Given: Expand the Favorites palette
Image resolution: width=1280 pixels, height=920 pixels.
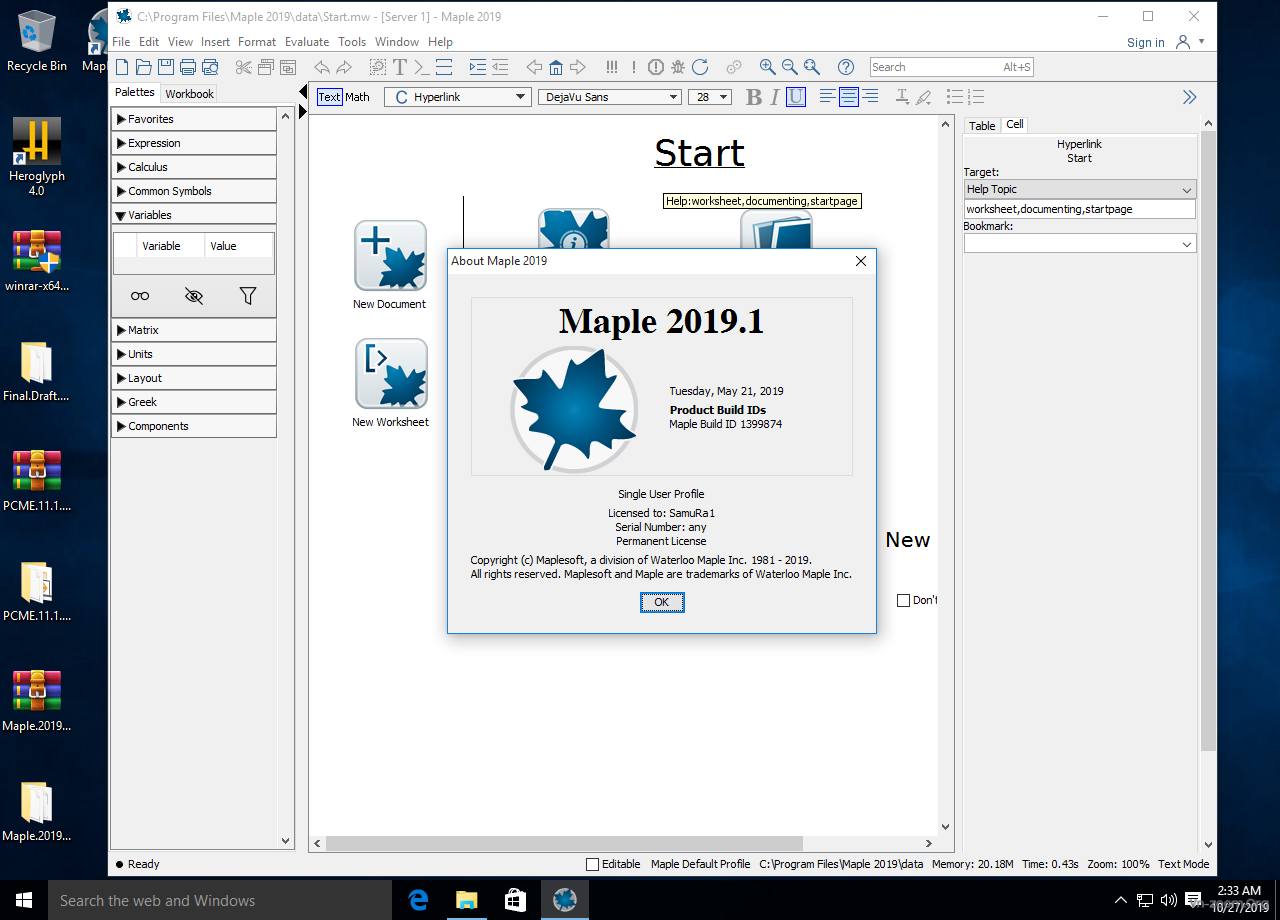Looking at the screenshot, I should (x=194, y=119).
